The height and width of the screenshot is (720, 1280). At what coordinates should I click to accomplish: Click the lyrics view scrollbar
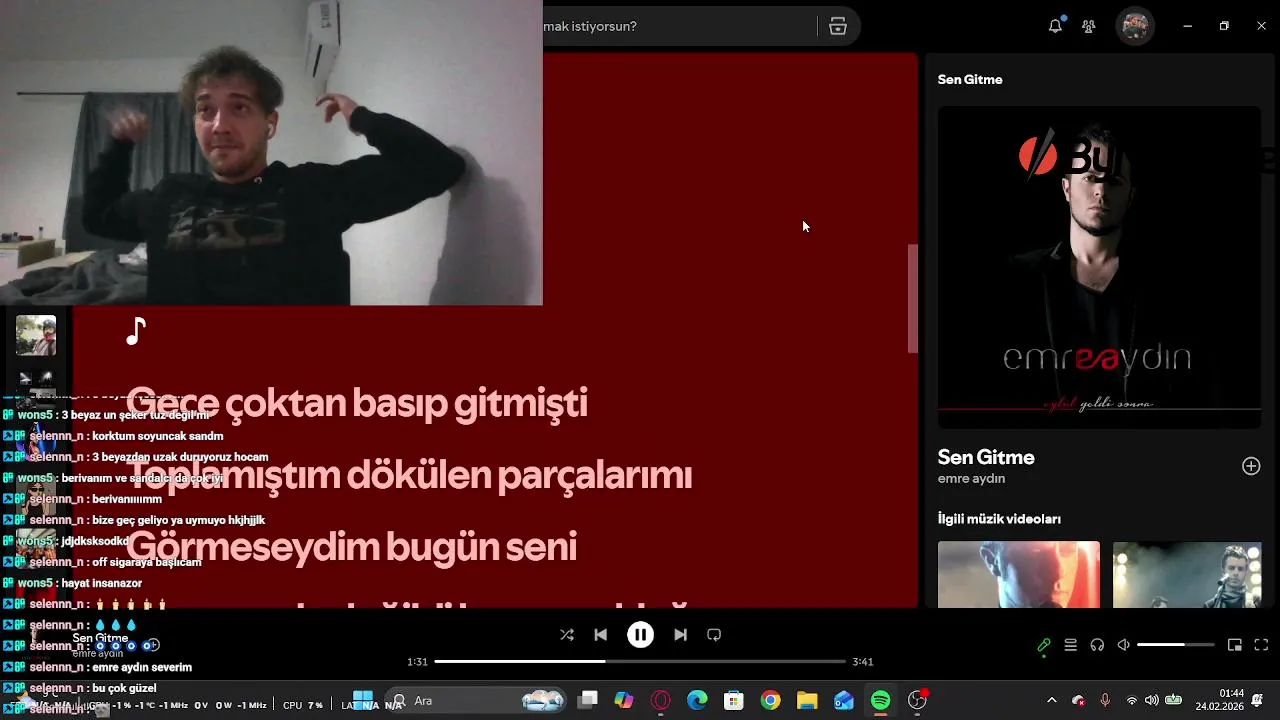[x=912, y=298]
